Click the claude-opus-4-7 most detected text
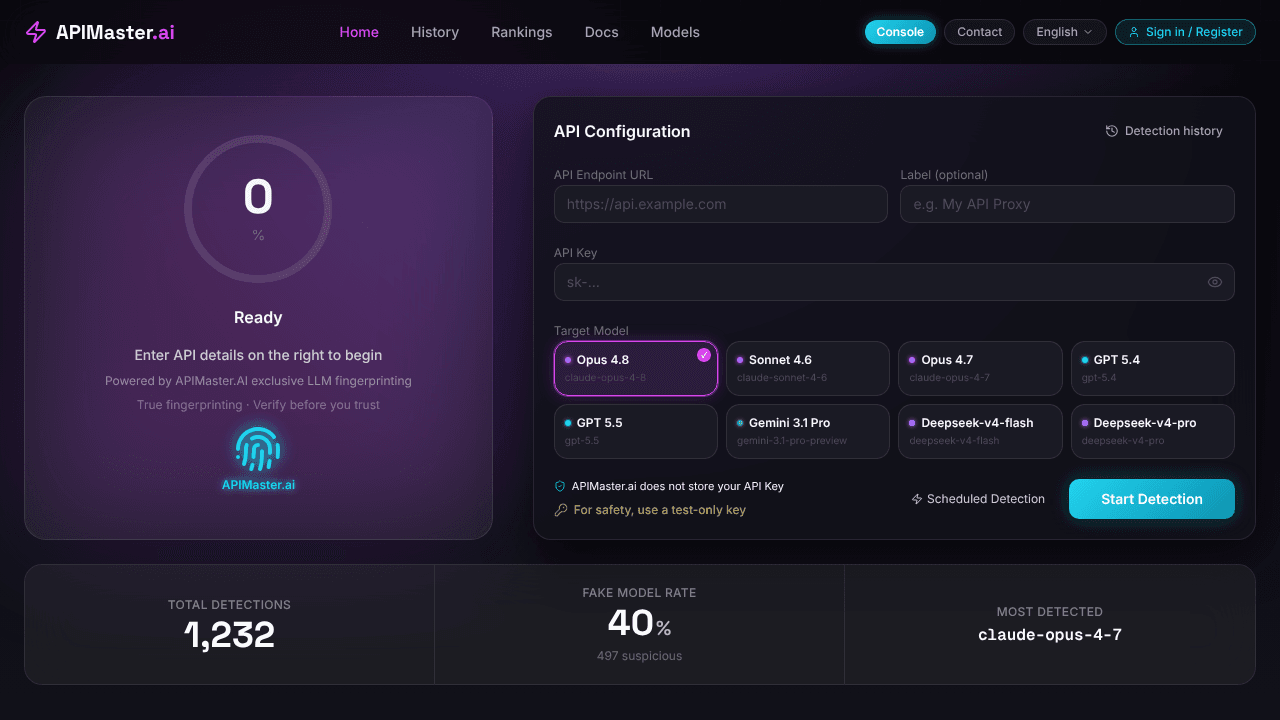1280x720 pixels. point(1050,635)
